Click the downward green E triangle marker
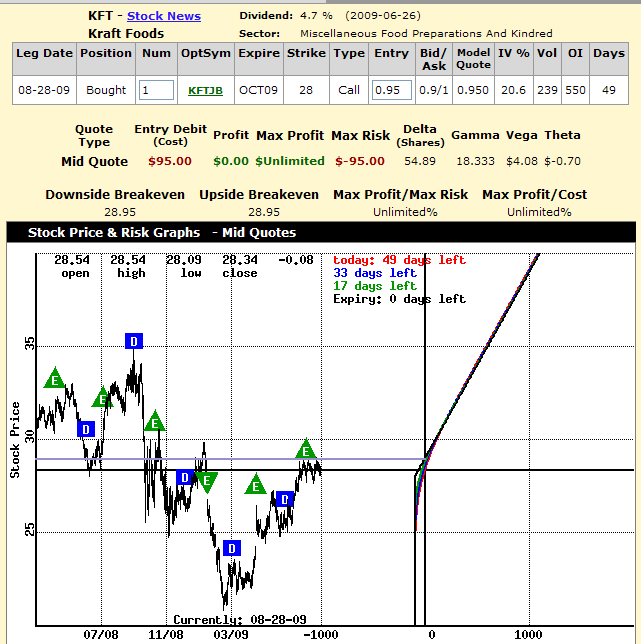Screen dimensions: 641x644 207,481
